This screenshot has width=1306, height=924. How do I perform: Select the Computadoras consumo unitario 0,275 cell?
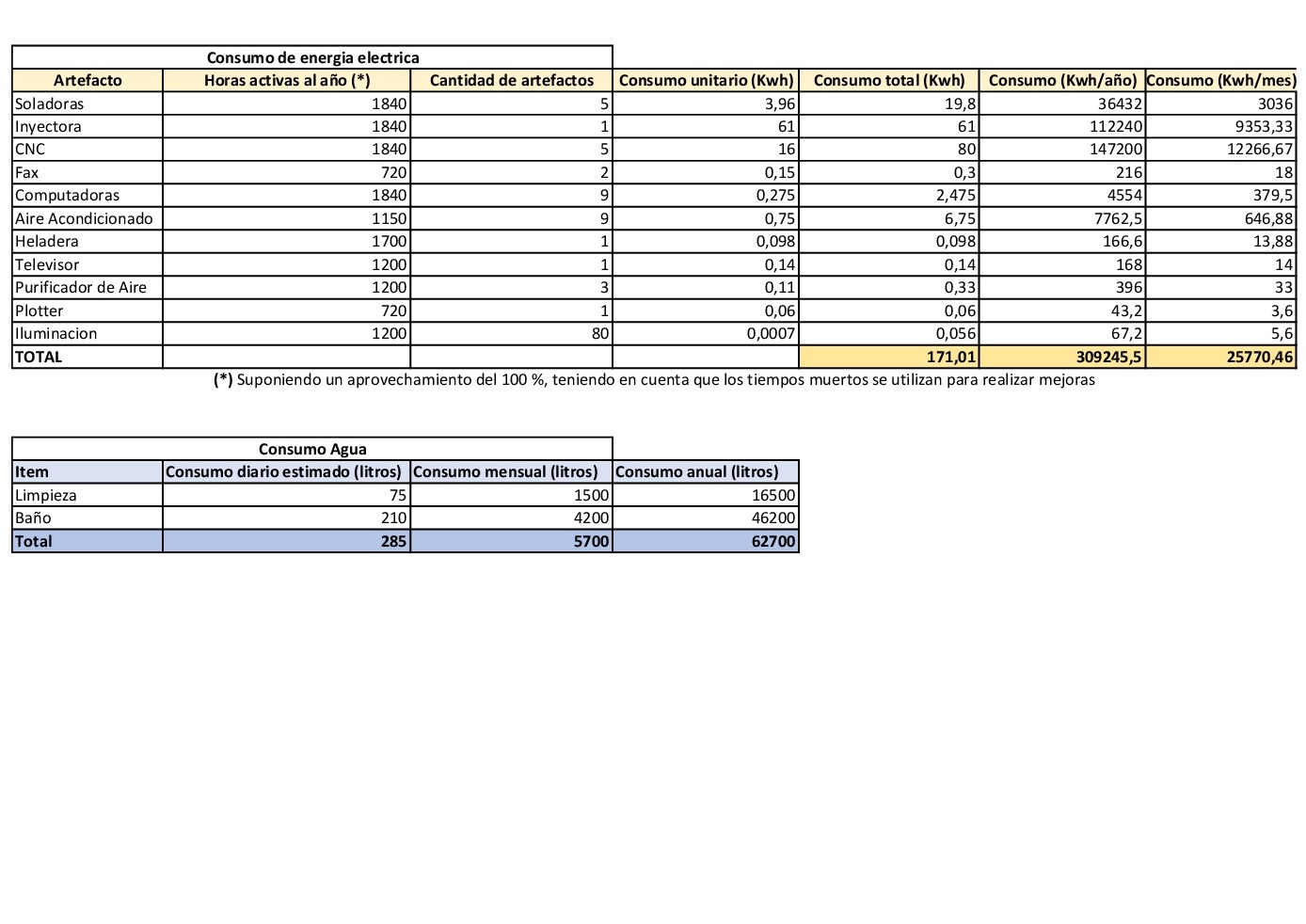coord(706,196)
